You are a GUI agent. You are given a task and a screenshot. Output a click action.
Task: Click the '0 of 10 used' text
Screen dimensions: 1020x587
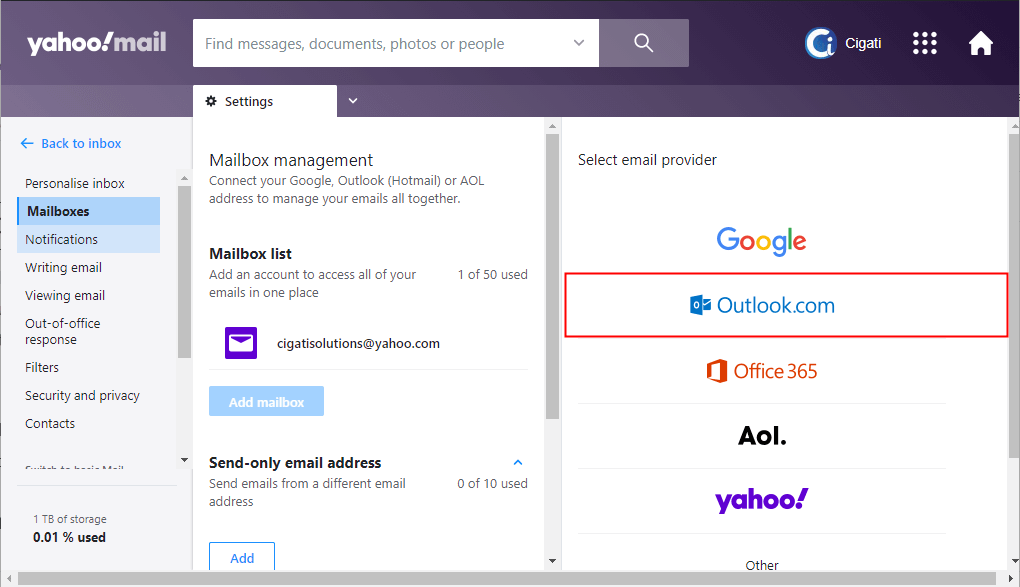492,484
